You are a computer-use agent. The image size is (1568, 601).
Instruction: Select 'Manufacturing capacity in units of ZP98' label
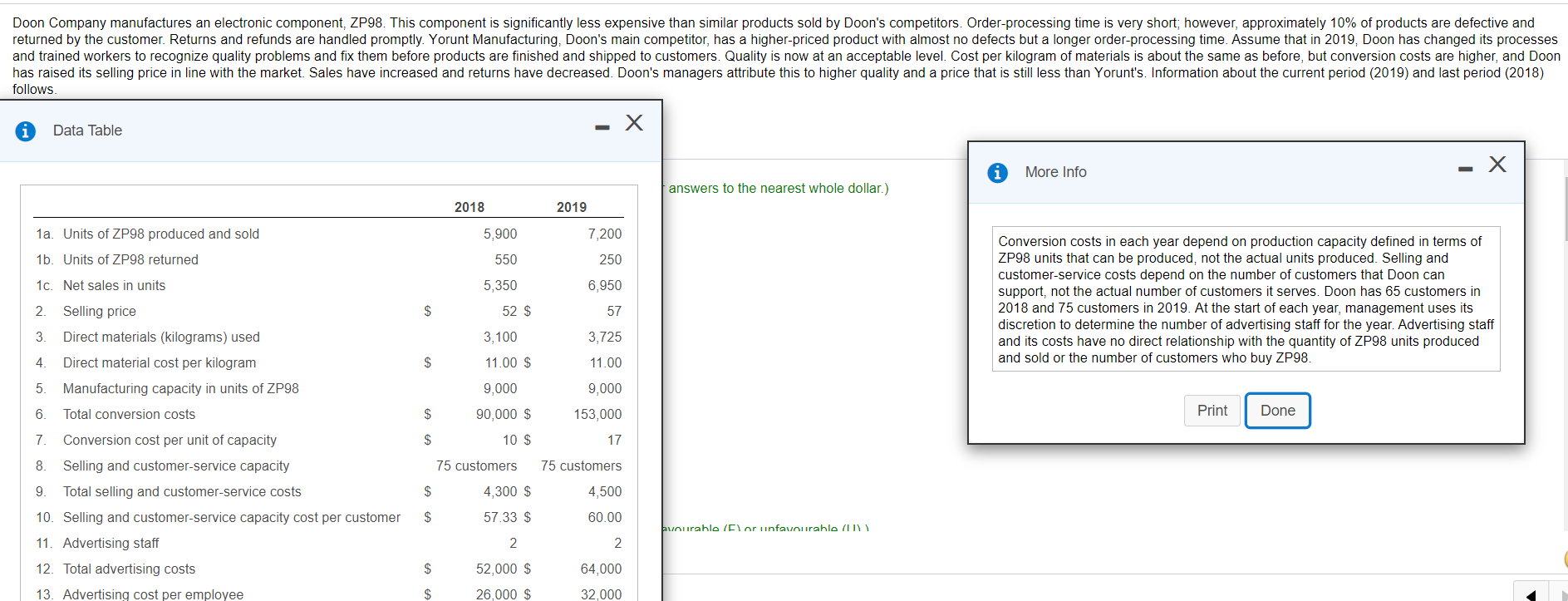coord(181,389)
